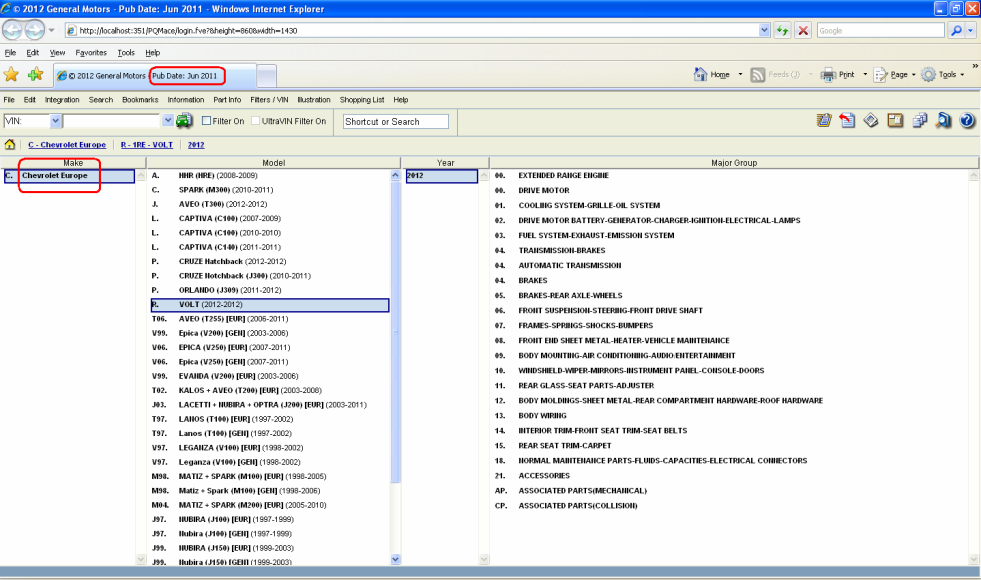
Task: Click the RSS Feeds icon
Action: tap(758, 74)
